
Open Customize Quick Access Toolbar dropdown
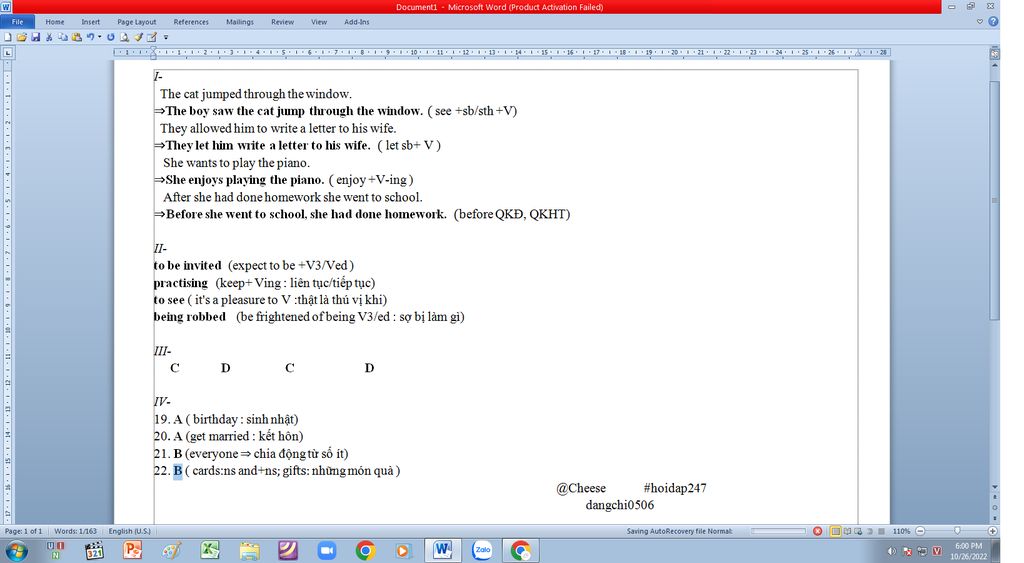tap(166, 37)
